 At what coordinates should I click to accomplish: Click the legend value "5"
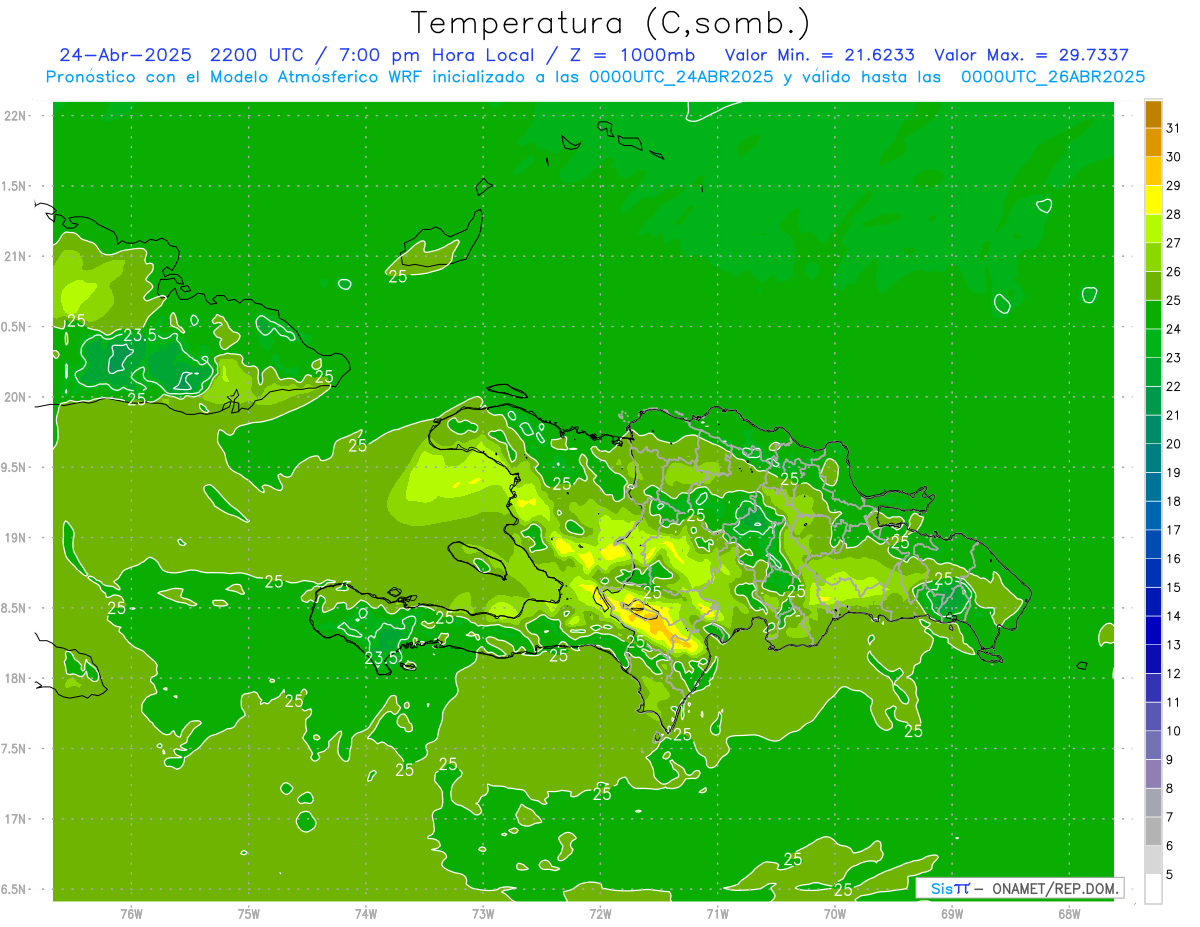point(1170,875)
